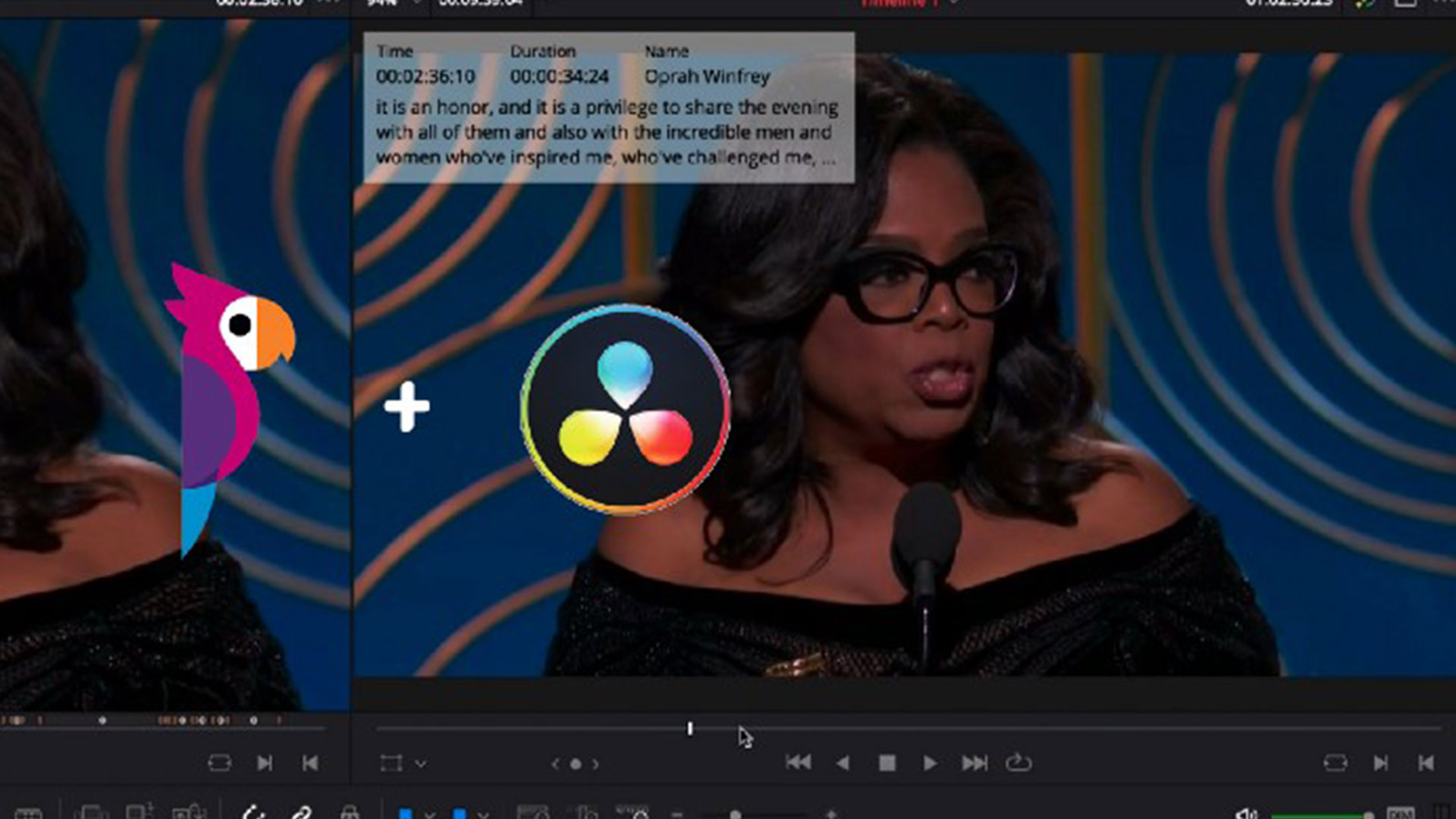
Task: Open the Transform overlay tool dropdown
Action: point(421,764)
